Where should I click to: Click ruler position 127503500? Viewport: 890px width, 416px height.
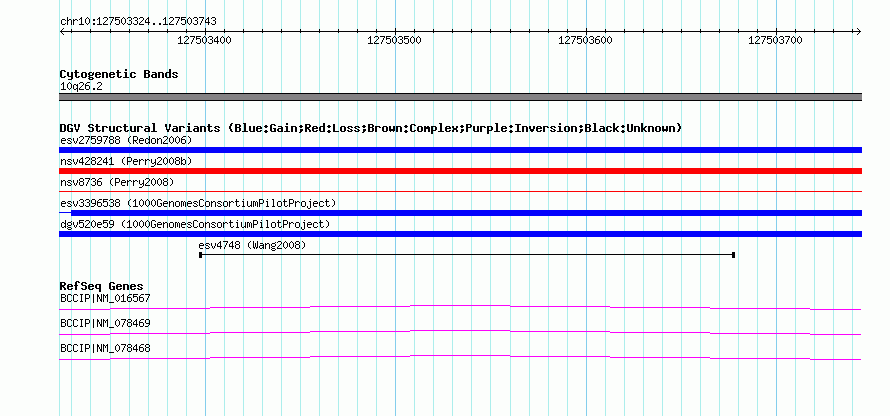(394, 40)
